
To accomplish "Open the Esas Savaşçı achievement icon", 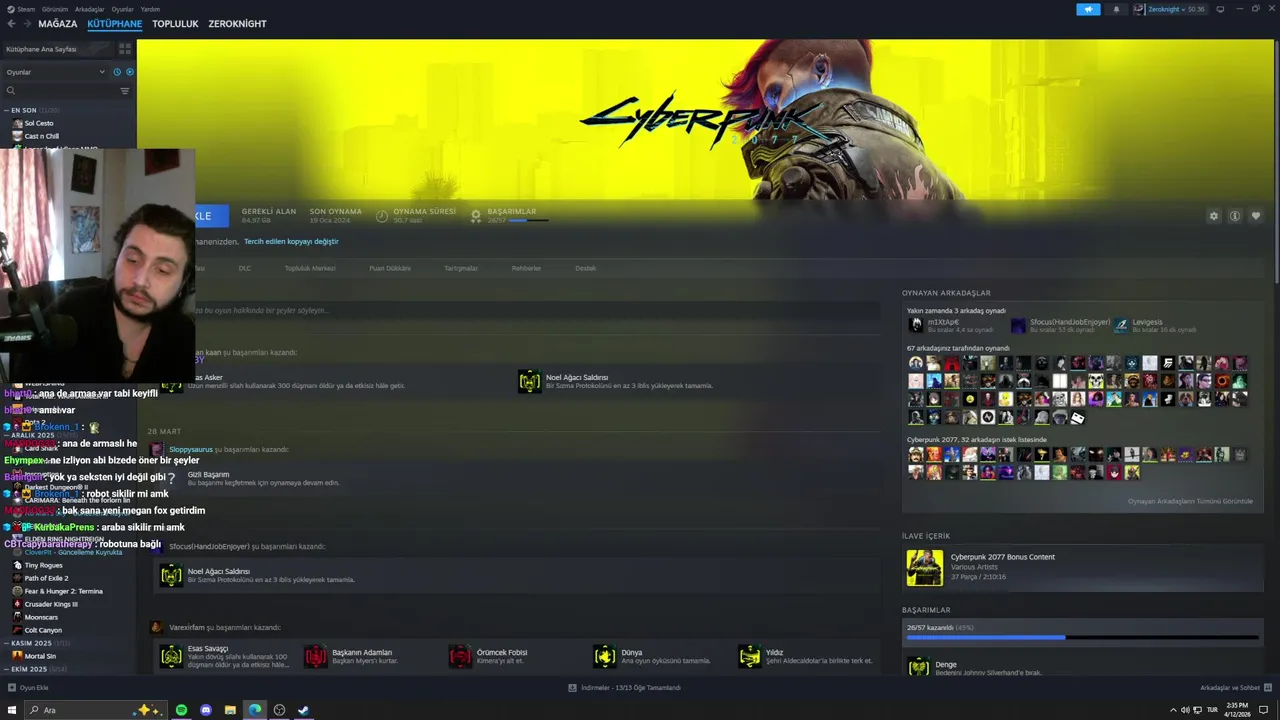I will tap(171, 656).
